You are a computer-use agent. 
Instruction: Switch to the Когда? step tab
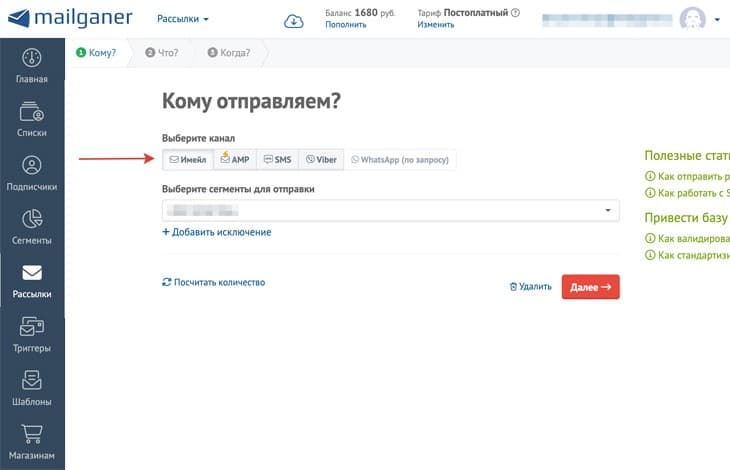pyautogui.click(x=229, y=53)
